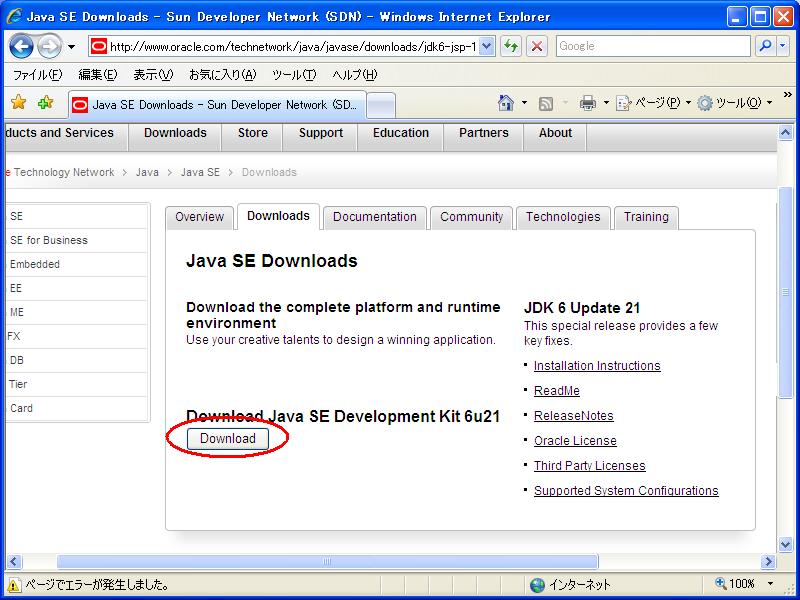
Task: Click the magnifier search icon
Action: pos(765,46)
